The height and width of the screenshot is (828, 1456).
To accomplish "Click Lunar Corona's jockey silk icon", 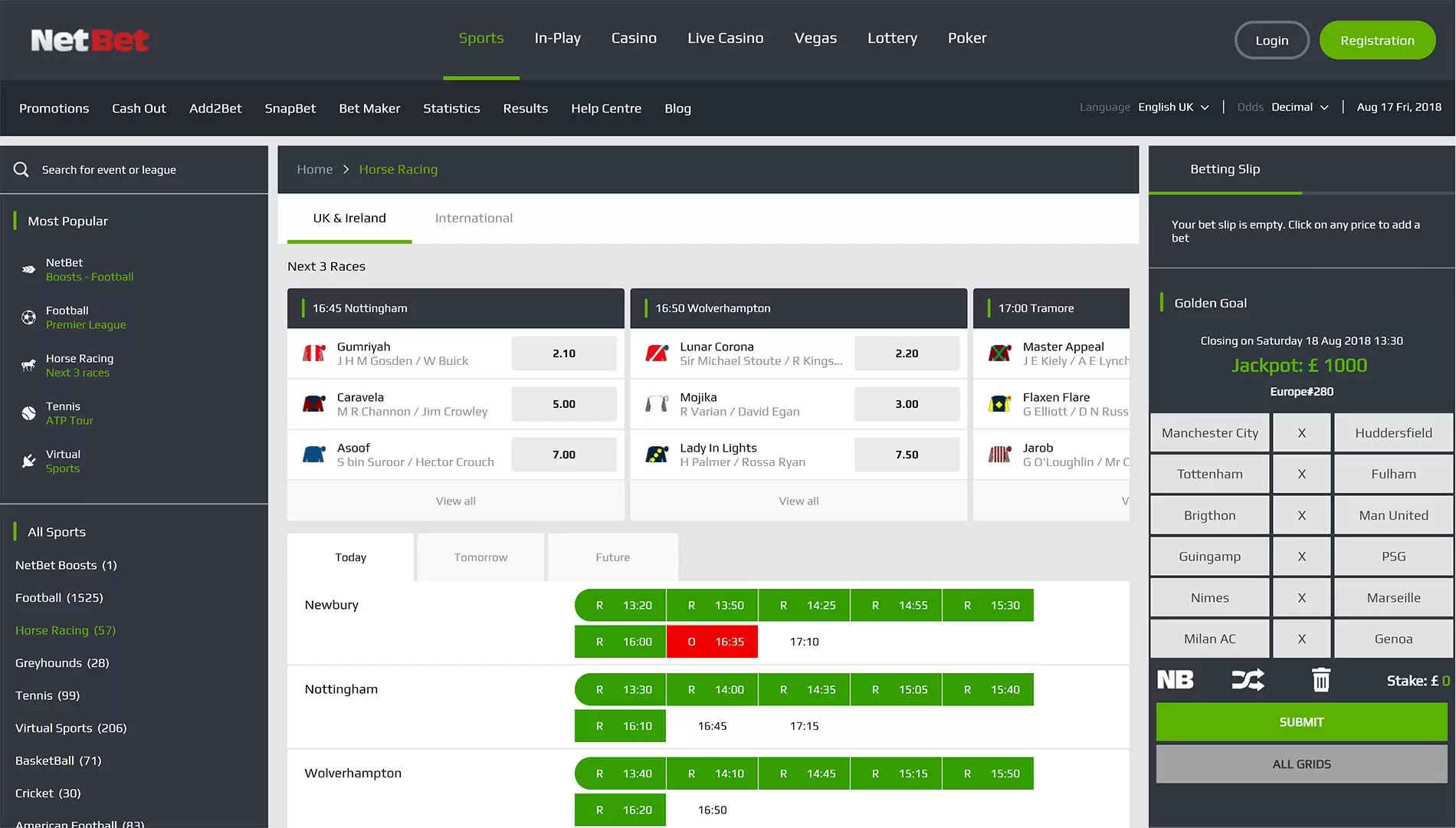I will click(657, 353).
